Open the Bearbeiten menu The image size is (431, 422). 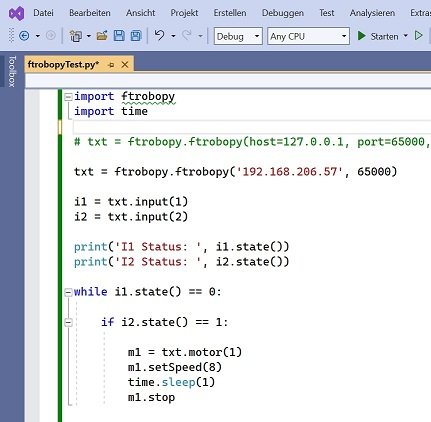pos(90,13)
